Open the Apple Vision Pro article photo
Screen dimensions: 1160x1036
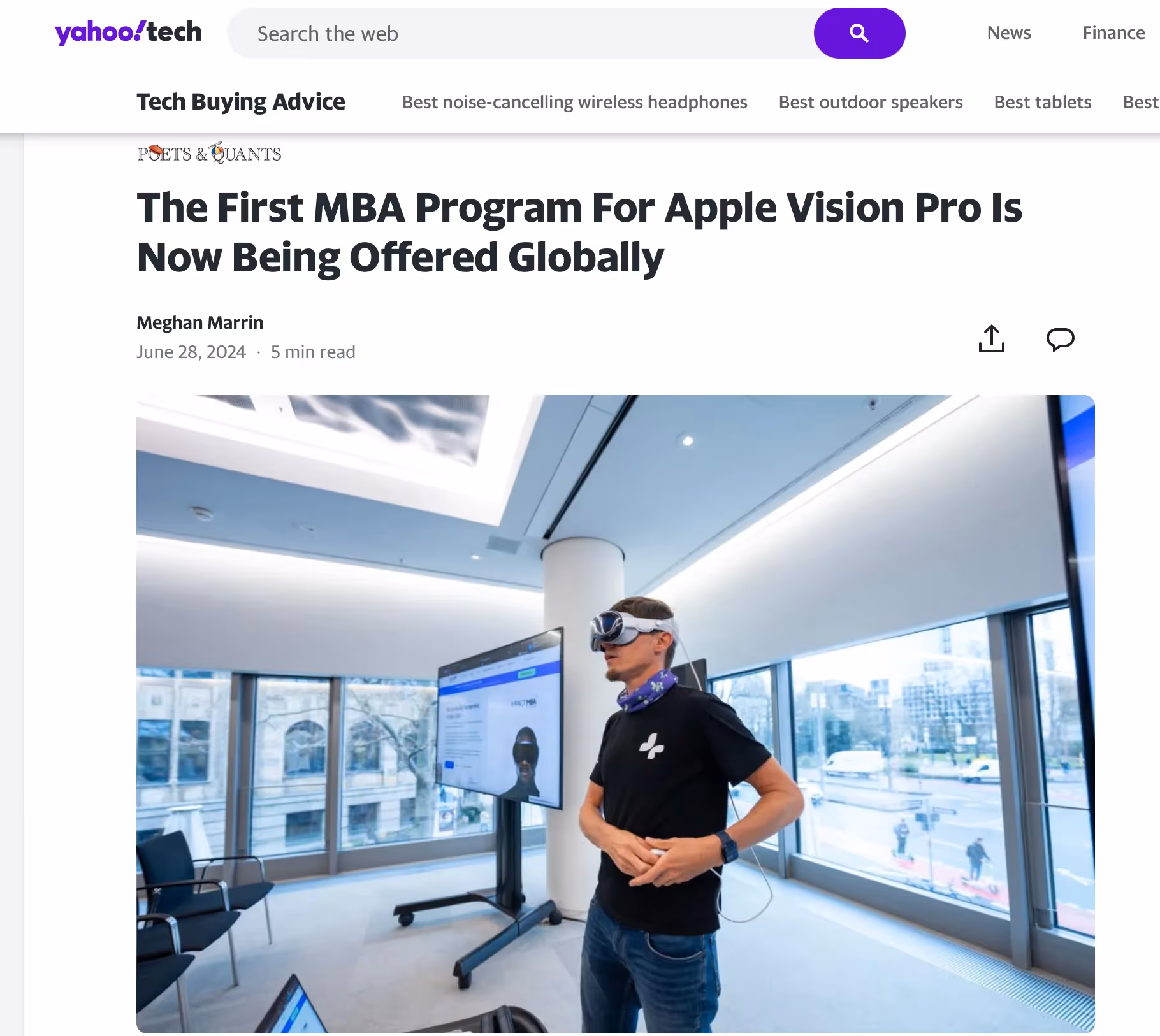(x=615, y=714)
